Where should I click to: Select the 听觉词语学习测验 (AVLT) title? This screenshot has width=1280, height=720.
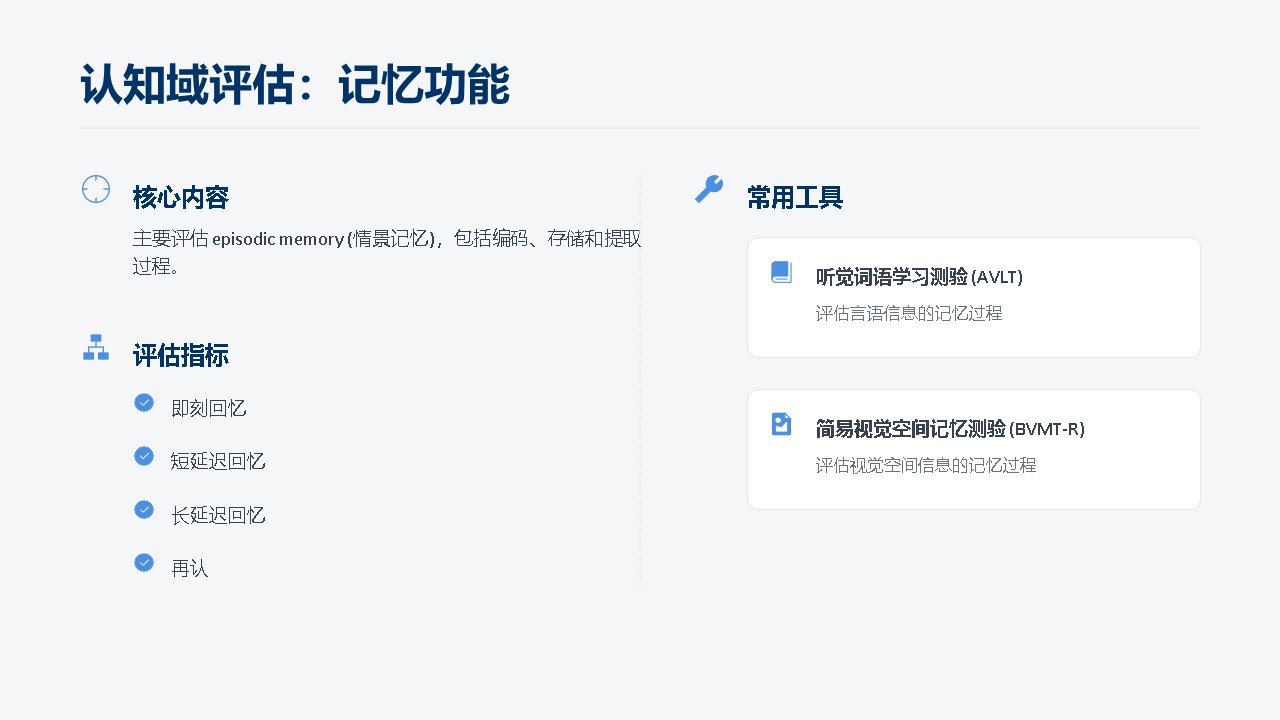coord(919,277)
